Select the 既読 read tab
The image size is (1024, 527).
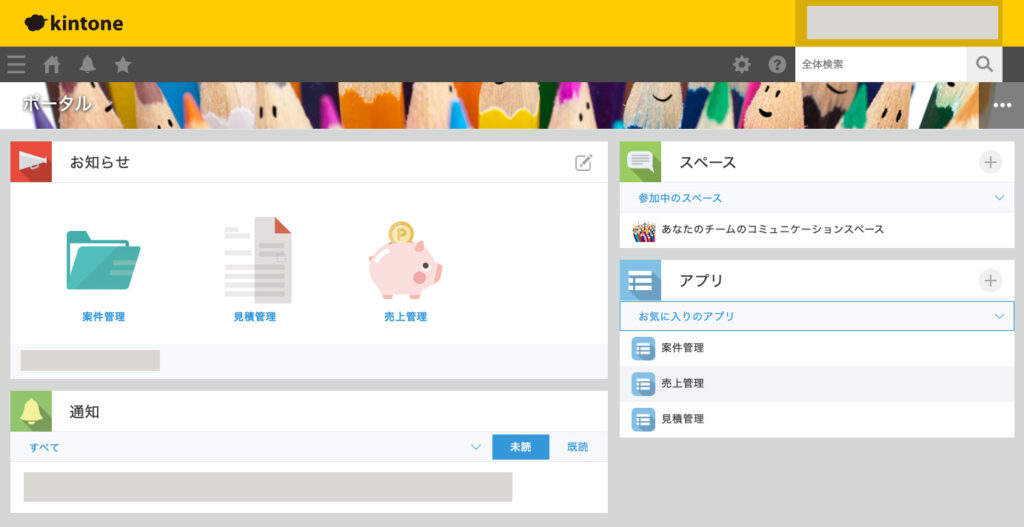tap(578, 447)
